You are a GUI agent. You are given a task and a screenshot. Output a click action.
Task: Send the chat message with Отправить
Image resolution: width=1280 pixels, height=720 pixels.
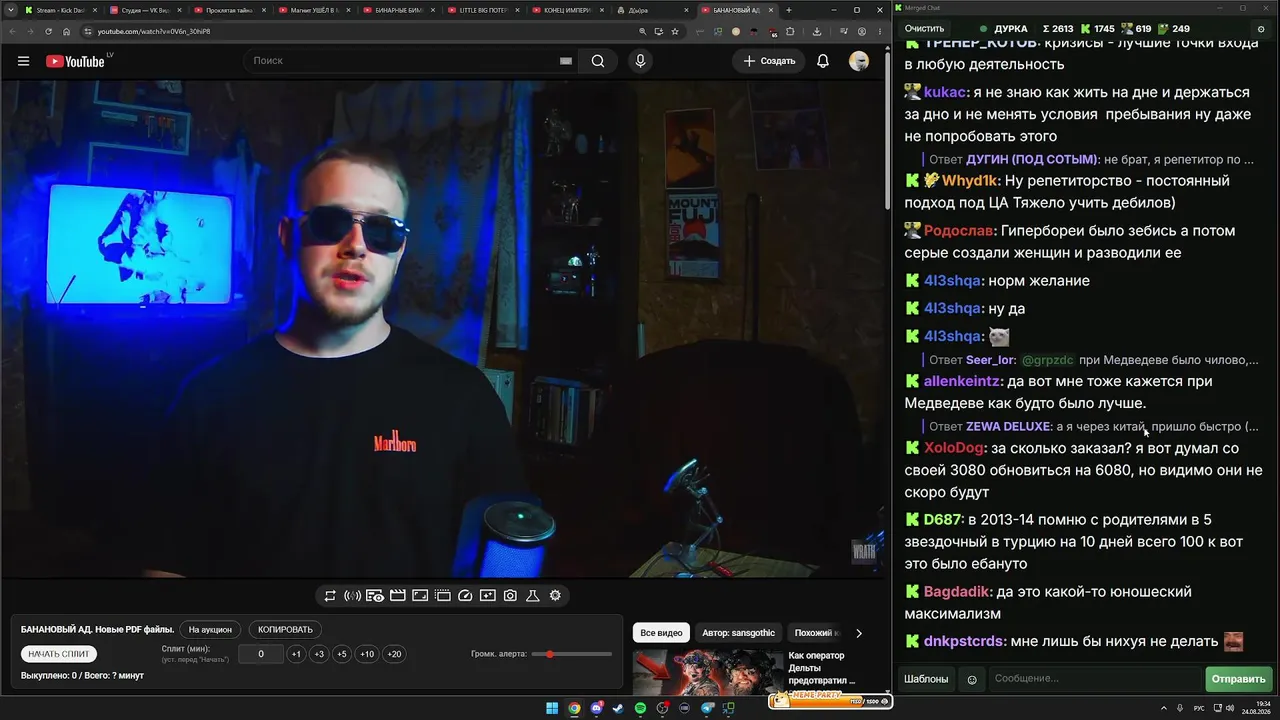click(x=1238, y=679)
